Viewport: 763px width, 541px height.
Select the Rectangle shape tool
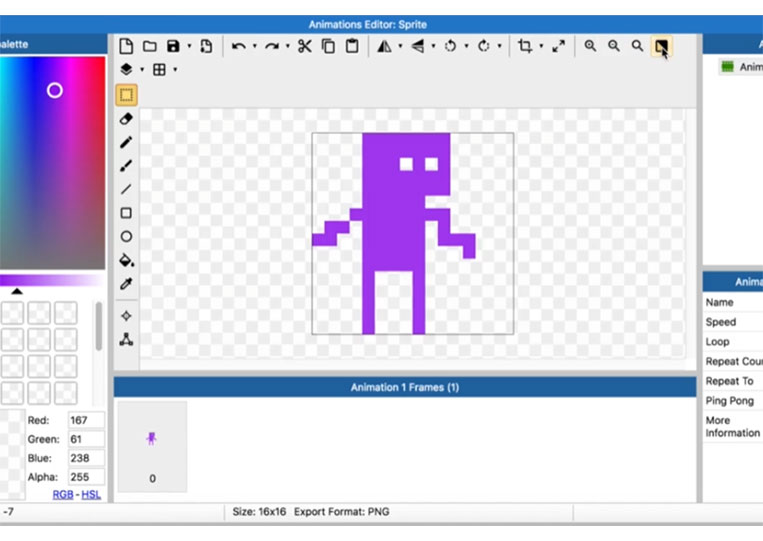[126, 213]
